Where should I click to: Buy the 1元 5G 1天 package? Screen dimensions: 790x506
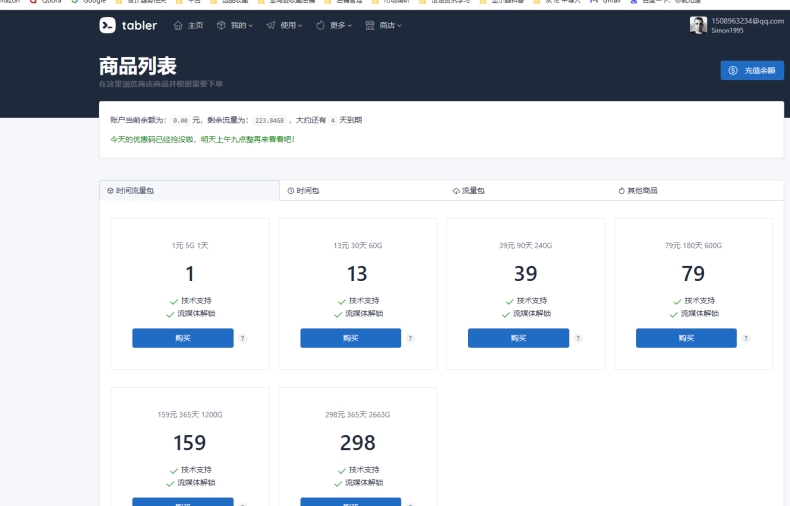pyautogui.click(x=183, y=338)
